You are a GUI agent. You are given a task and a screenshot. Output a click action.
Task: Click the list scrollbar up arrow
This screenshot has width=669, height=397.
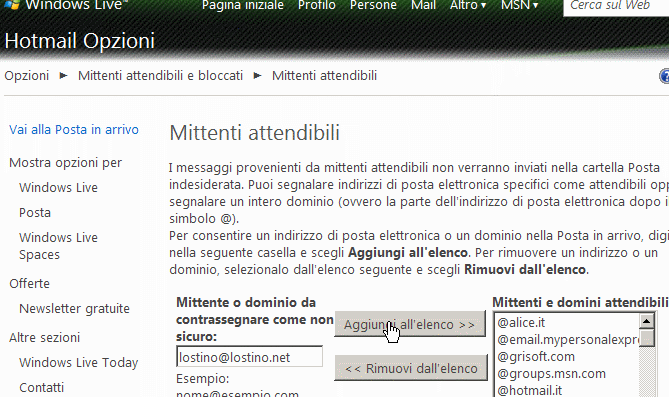tap(647, 321)
